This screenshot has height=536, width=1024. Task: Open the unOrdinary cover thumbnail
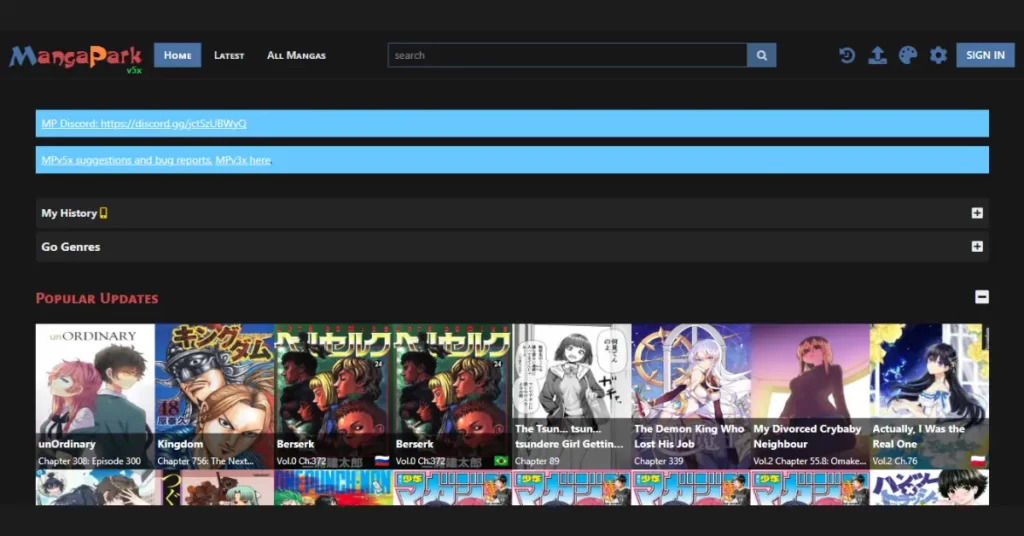click(x=95, y=396)
